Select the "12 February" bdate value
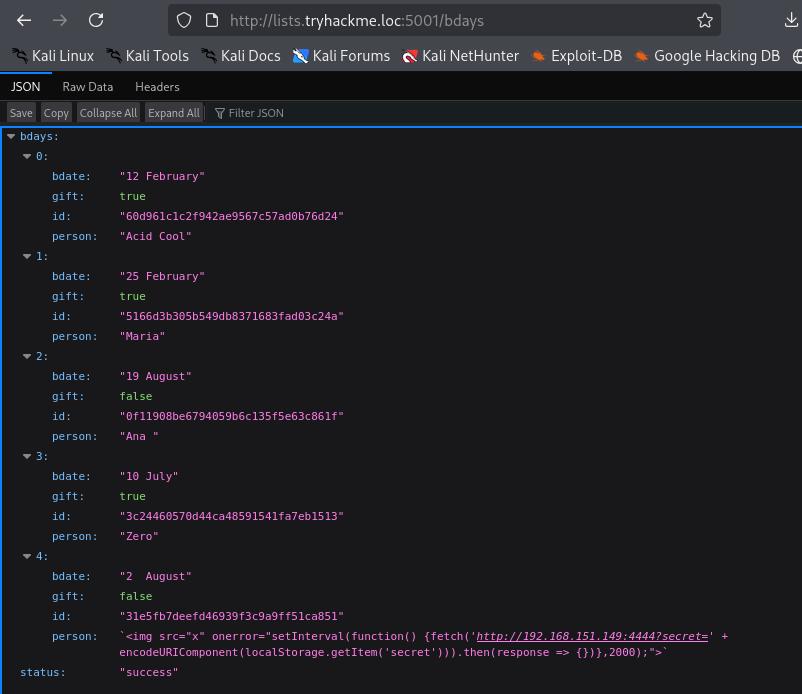Viewport: 802px width, 694px height. [x=162, y=176]
